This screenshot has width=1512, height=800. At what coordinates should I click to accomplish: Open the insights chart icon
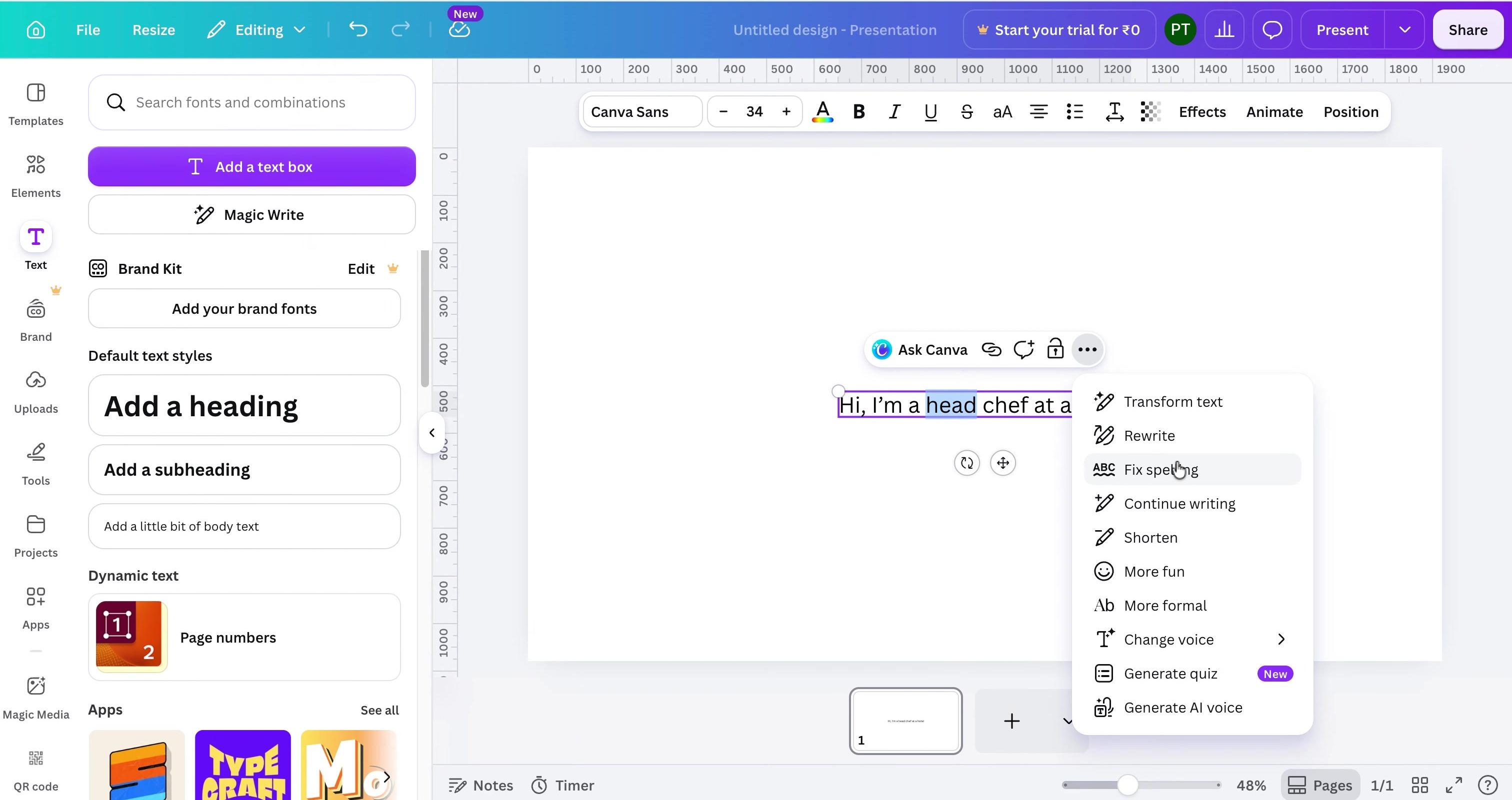pyautogui.click(x=1224, y=30)
